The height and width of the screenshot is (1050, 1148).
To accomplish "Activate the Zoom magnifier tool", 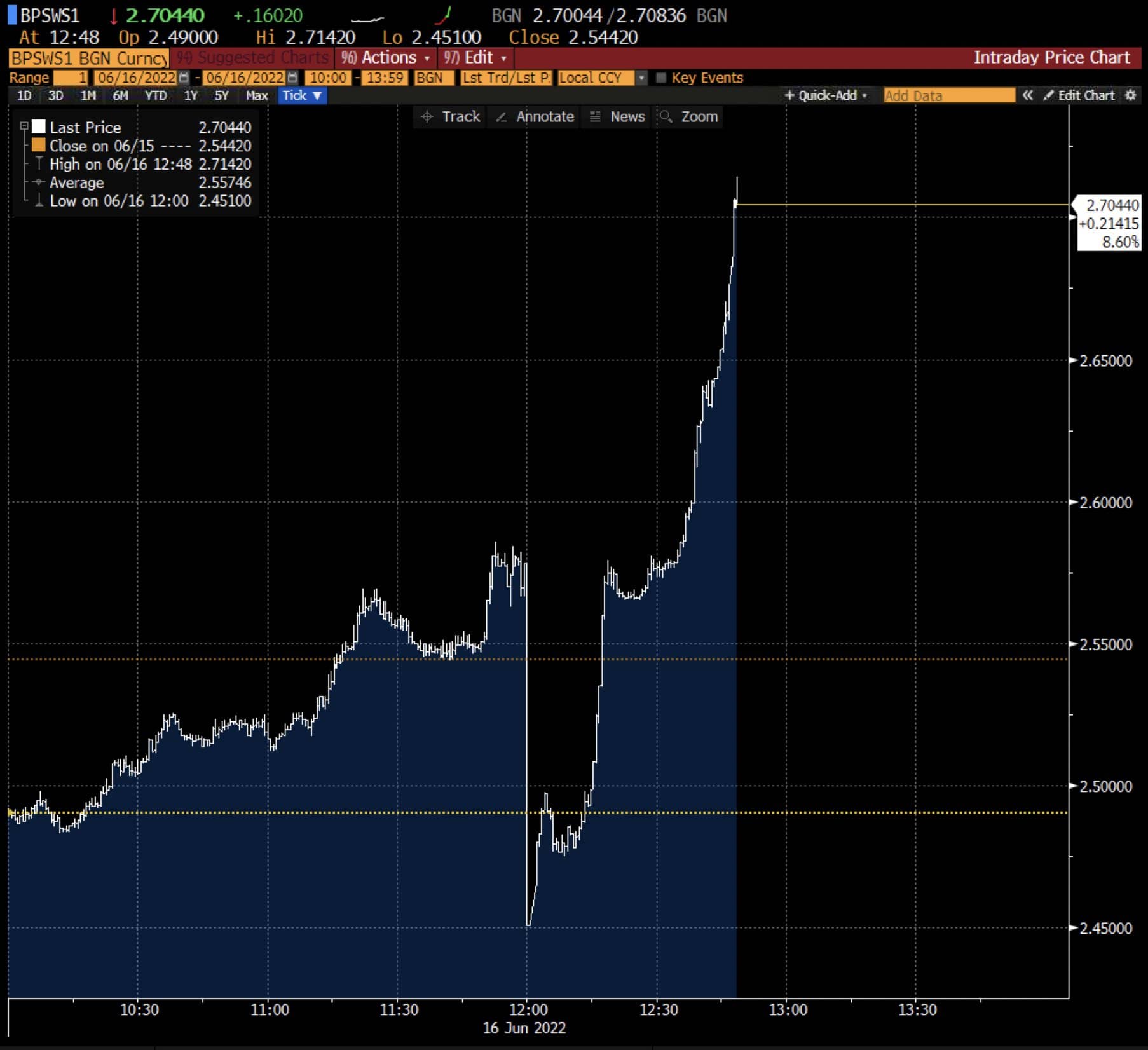I will [x=689, y=117].
